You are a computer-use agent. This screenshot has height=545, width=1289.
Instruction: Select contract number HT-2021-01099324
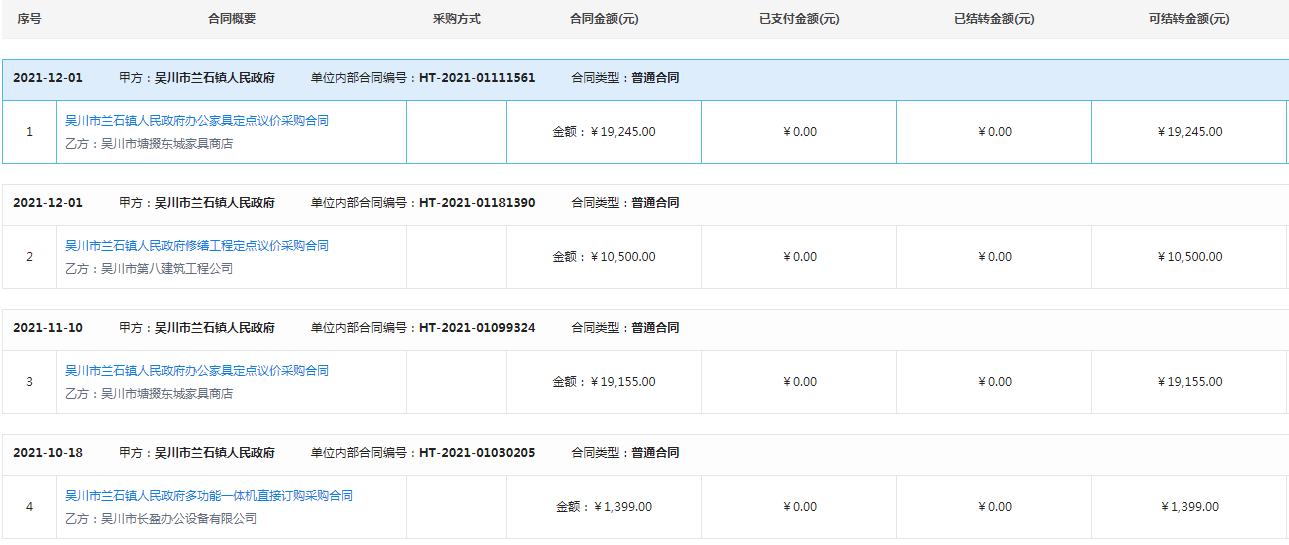pyautogui.click(x=477, y=328)
